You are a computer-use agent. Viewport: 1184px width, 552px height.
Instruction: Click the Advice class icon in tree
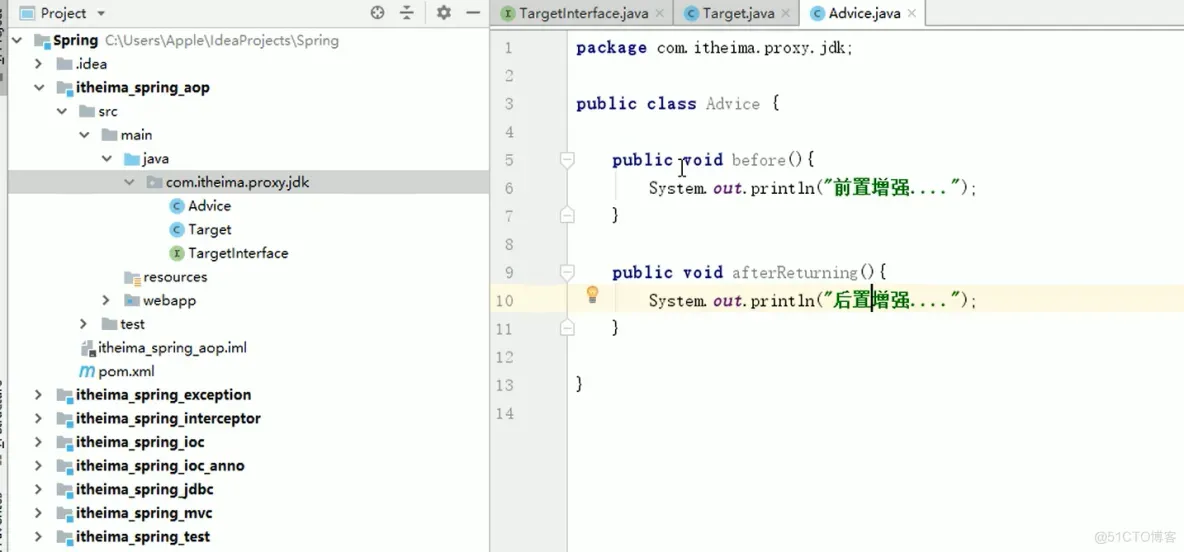coord(177,206)
